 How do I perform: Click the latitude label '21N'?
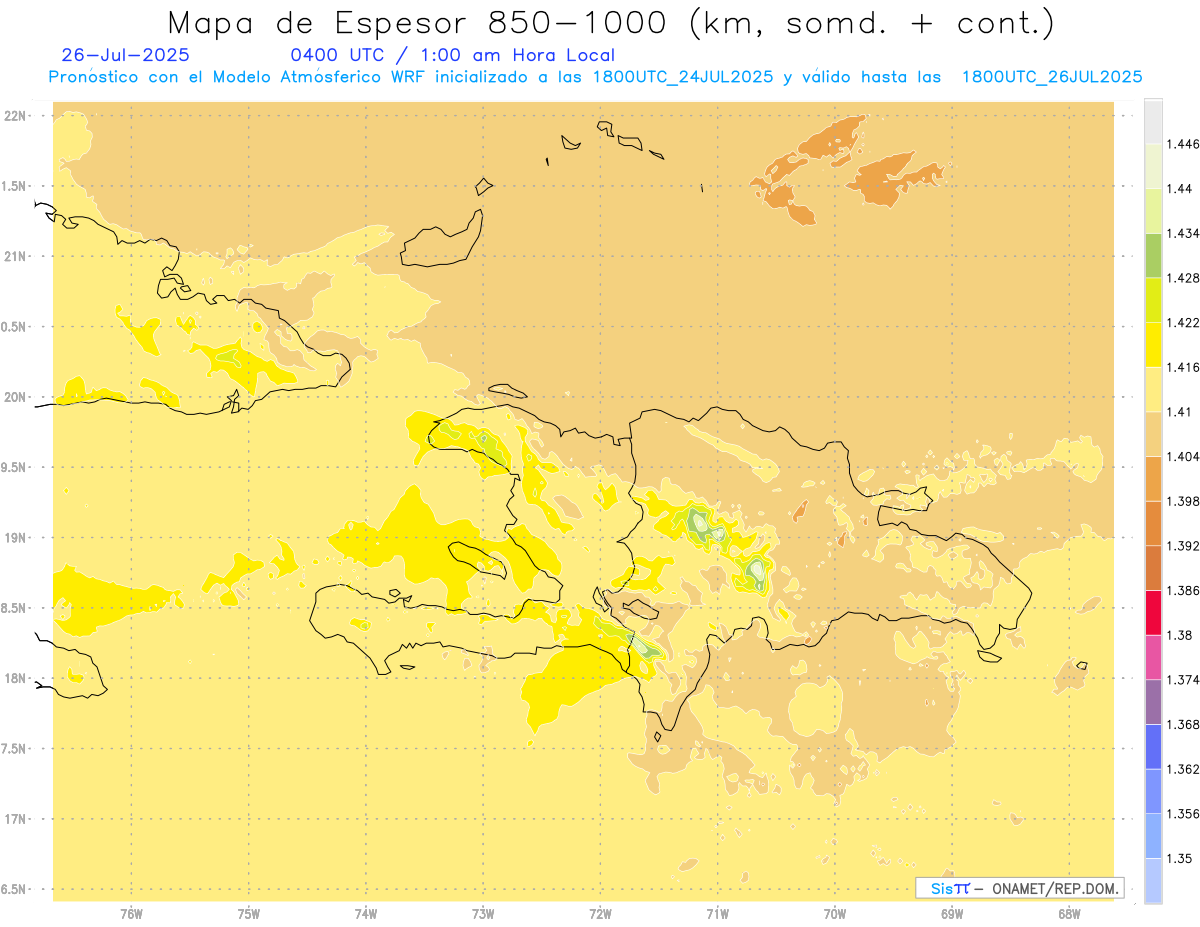pos(14,257)
